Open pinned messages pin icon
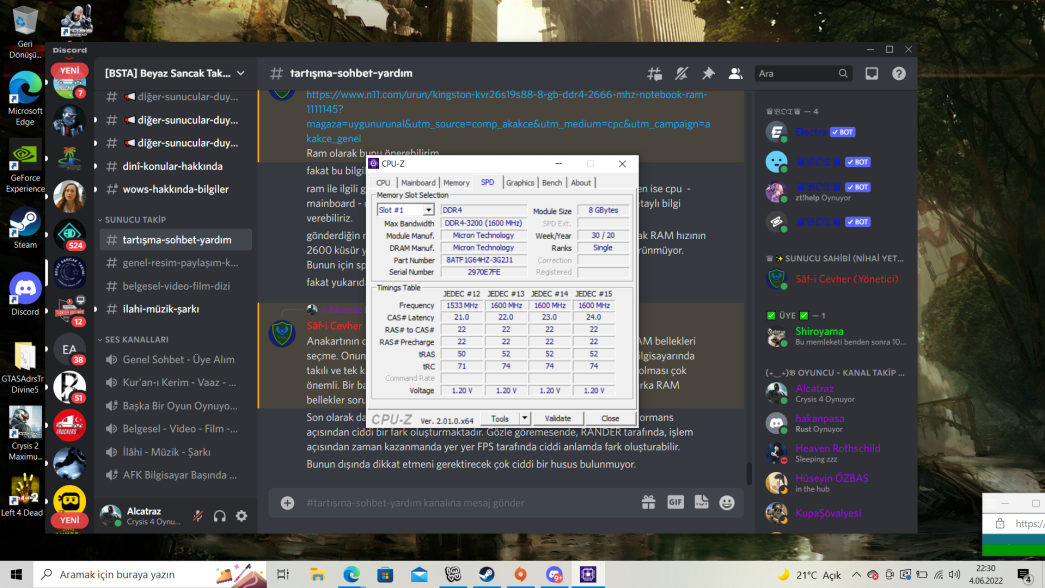Image resolution: width=1045 pixels, height=588 pixels. pyautogui.click(x=708, y=73)
